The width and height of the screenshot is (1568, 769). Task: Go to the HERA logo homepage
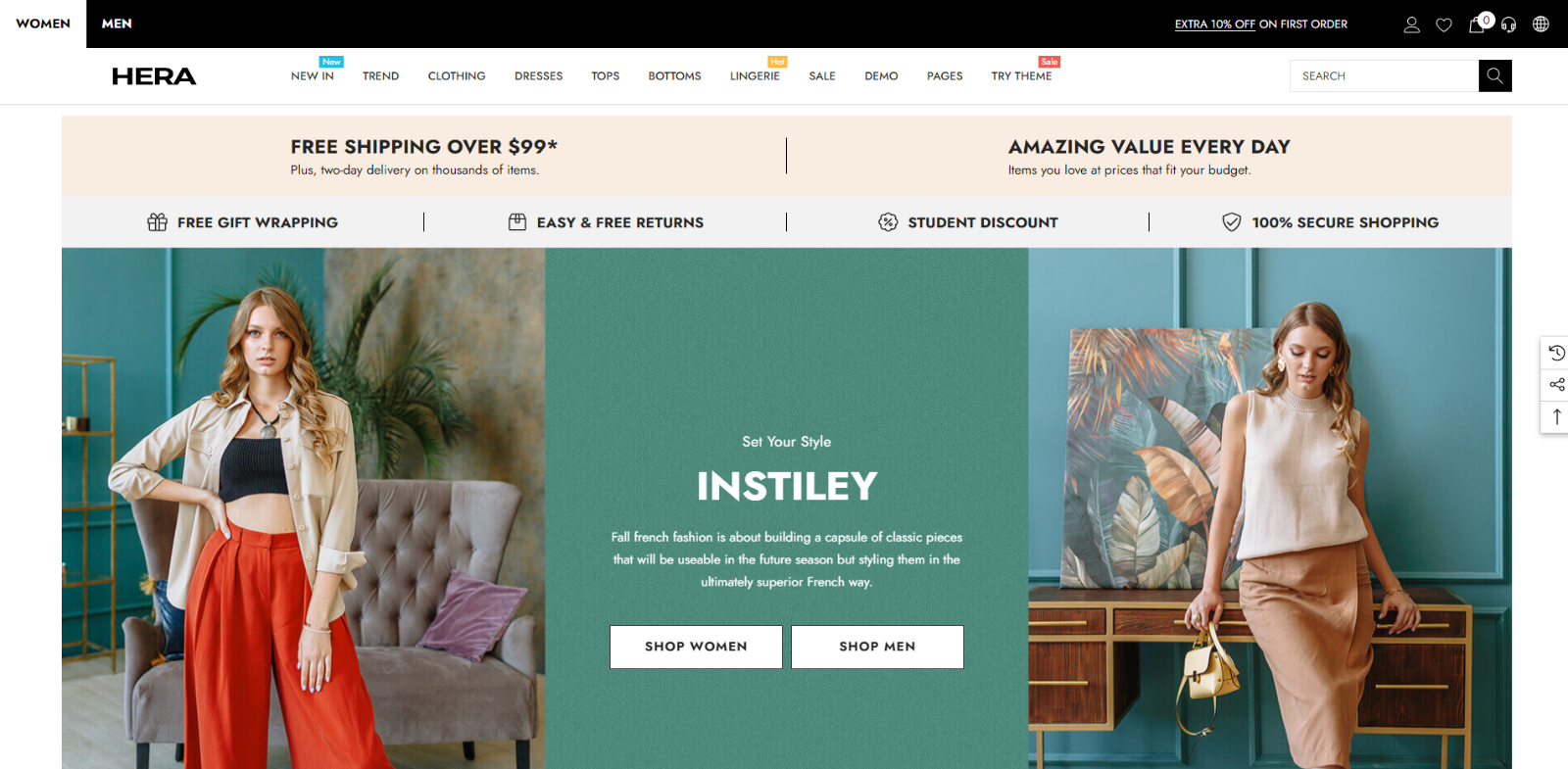click(x=154, y=76)
